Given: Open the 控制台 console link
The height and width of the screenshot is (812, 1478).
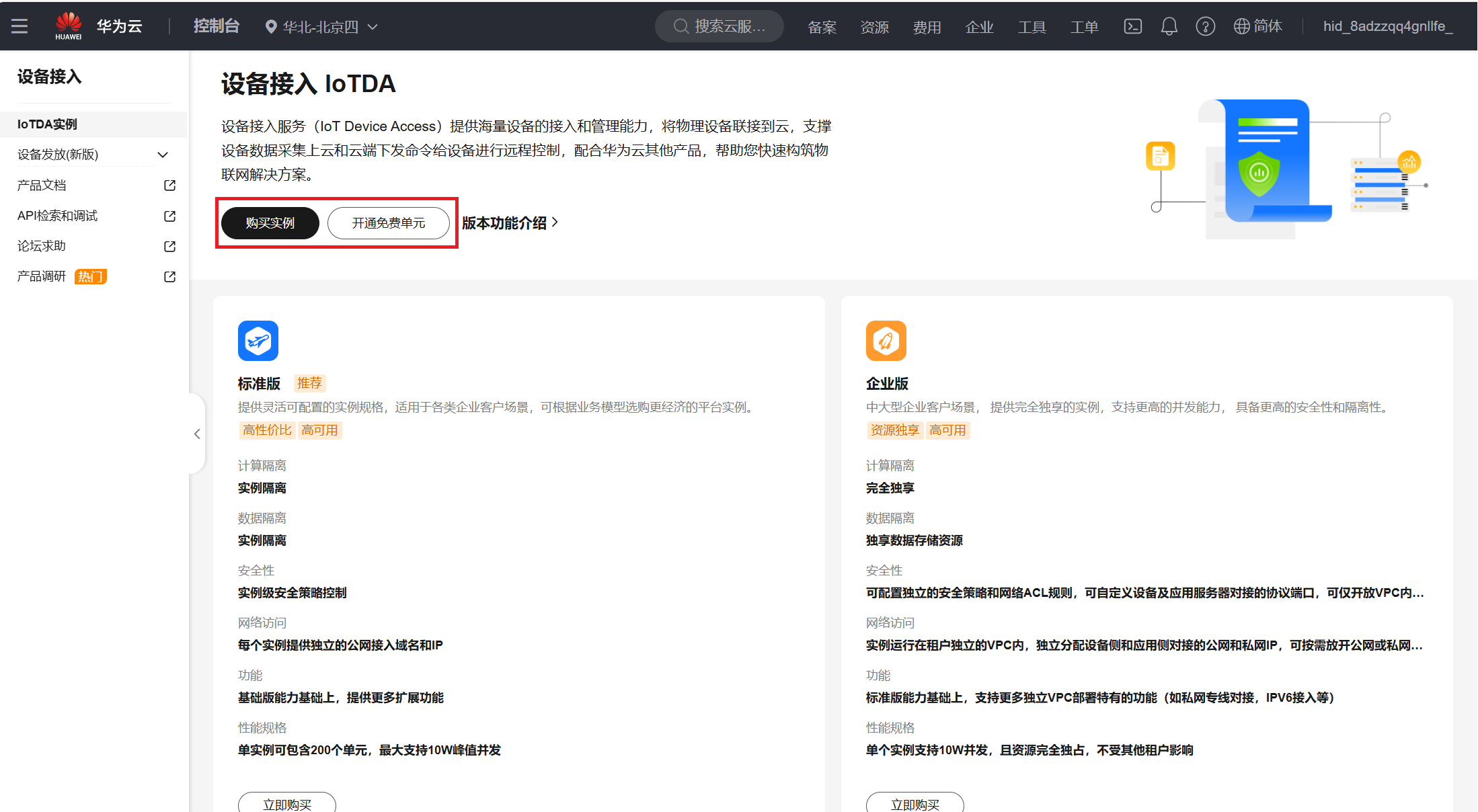Looking at the screenshot, I should [216, 26].
